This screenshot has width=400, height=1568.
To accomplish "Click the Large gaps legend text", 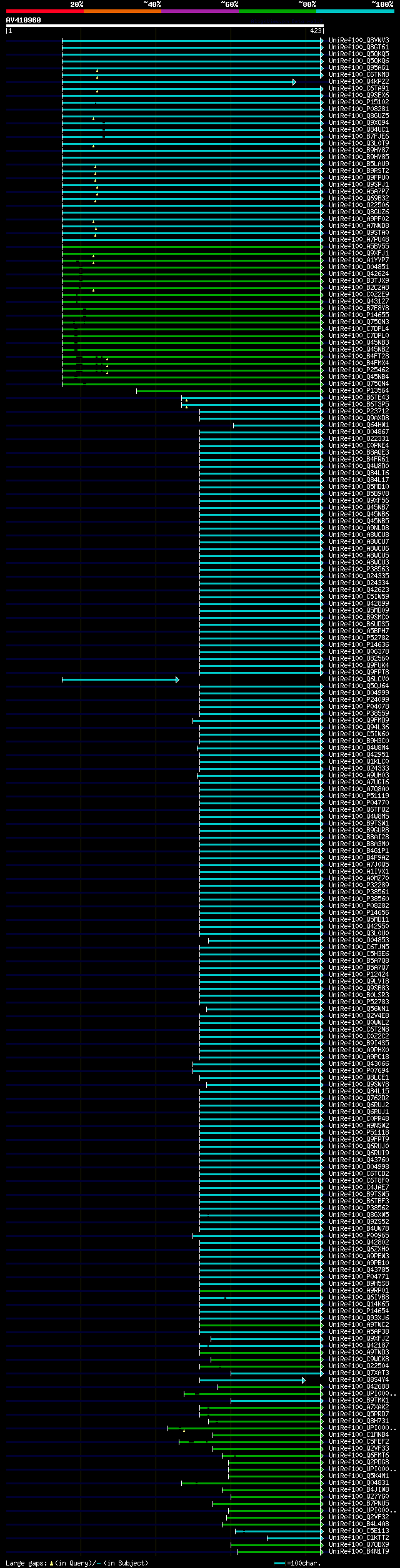I will [77, 1563].
